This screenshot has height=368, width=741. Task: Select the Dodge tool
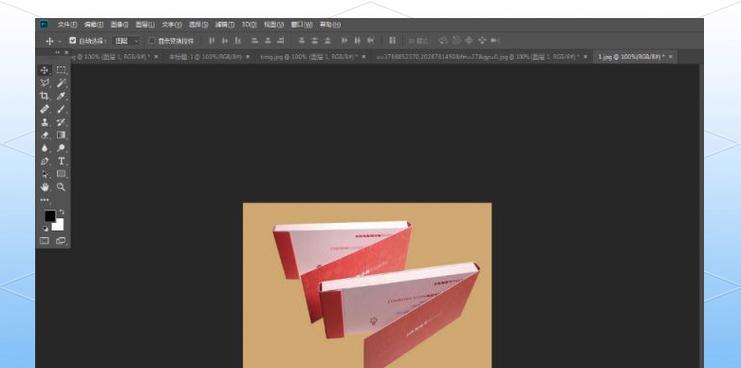coord(61,148)
